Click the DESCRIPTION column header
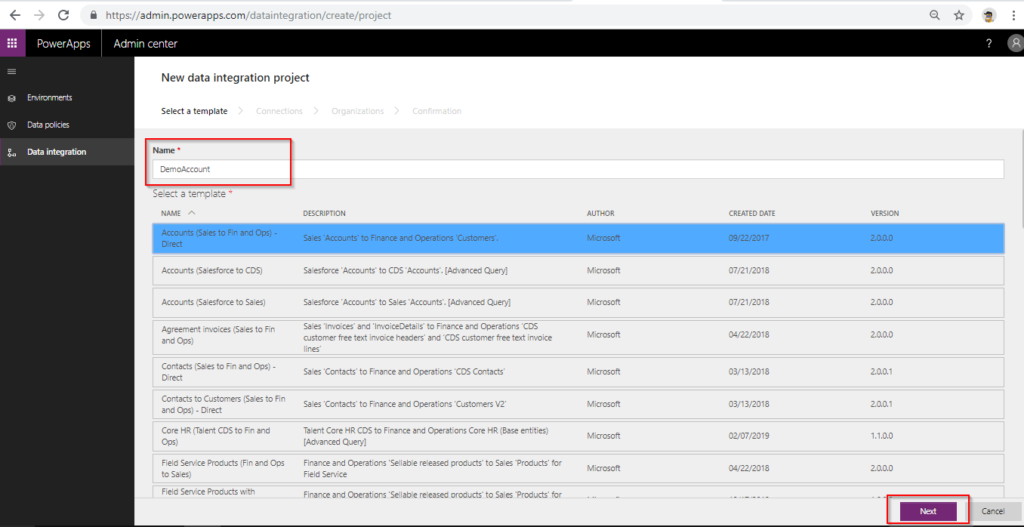Screen dimensions: 1024x527 [x=324, y=214]
